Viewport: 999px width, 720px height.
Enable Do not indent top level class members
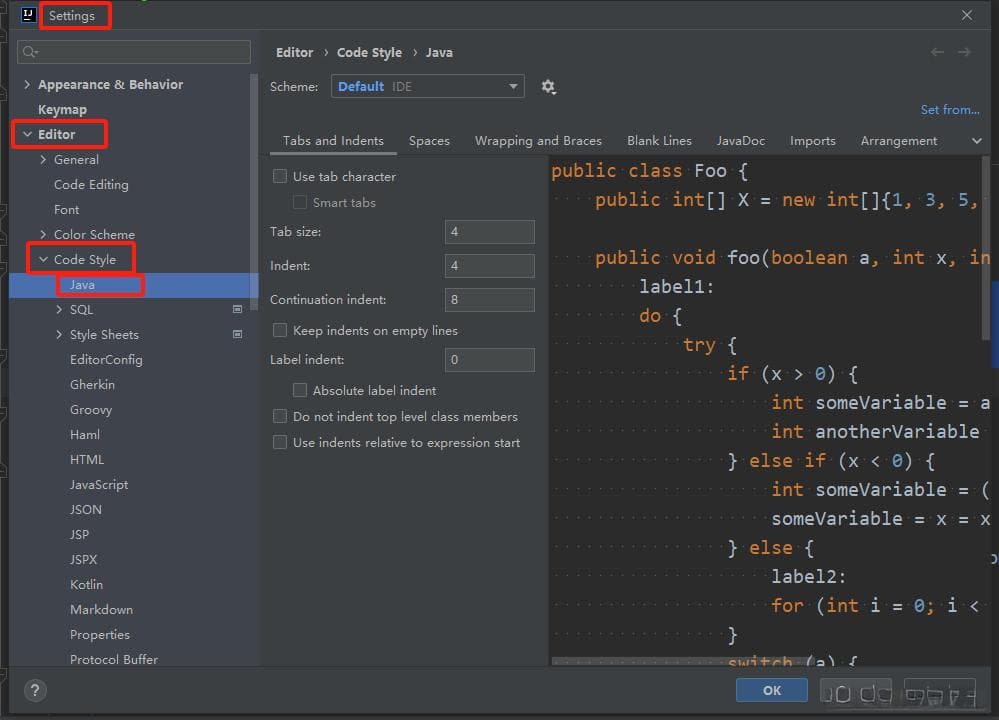pyautogui.click(x=280, y=416)
